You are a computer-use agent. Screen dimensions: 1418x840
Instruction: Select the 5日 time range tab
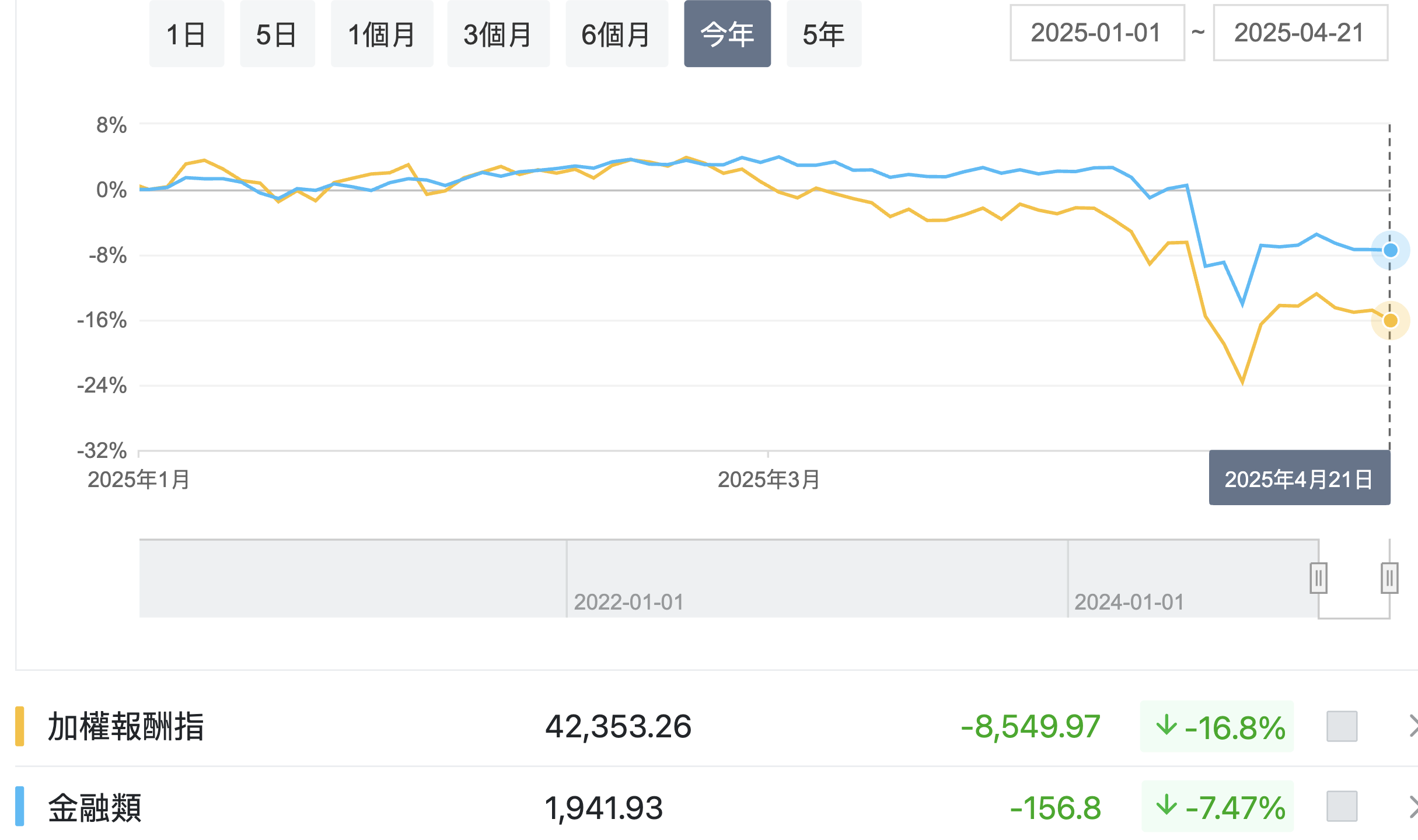pyautogui.click(x=277, y=34)
